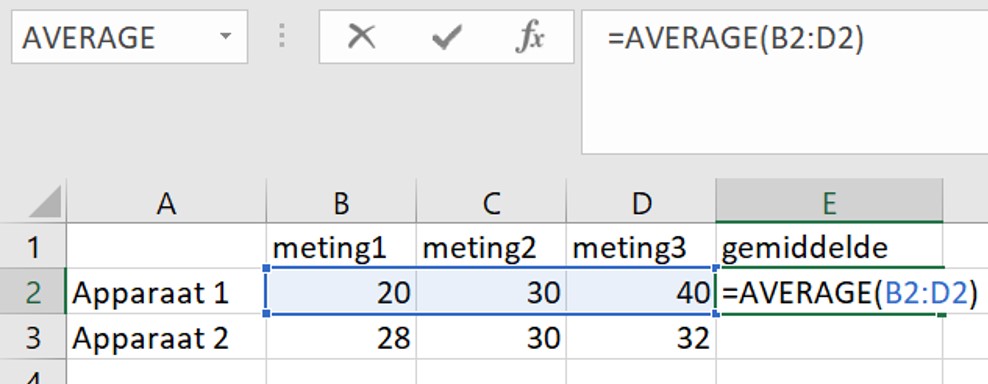Select column A header
This screenshot has height=384, width=988.
(166, 203)
